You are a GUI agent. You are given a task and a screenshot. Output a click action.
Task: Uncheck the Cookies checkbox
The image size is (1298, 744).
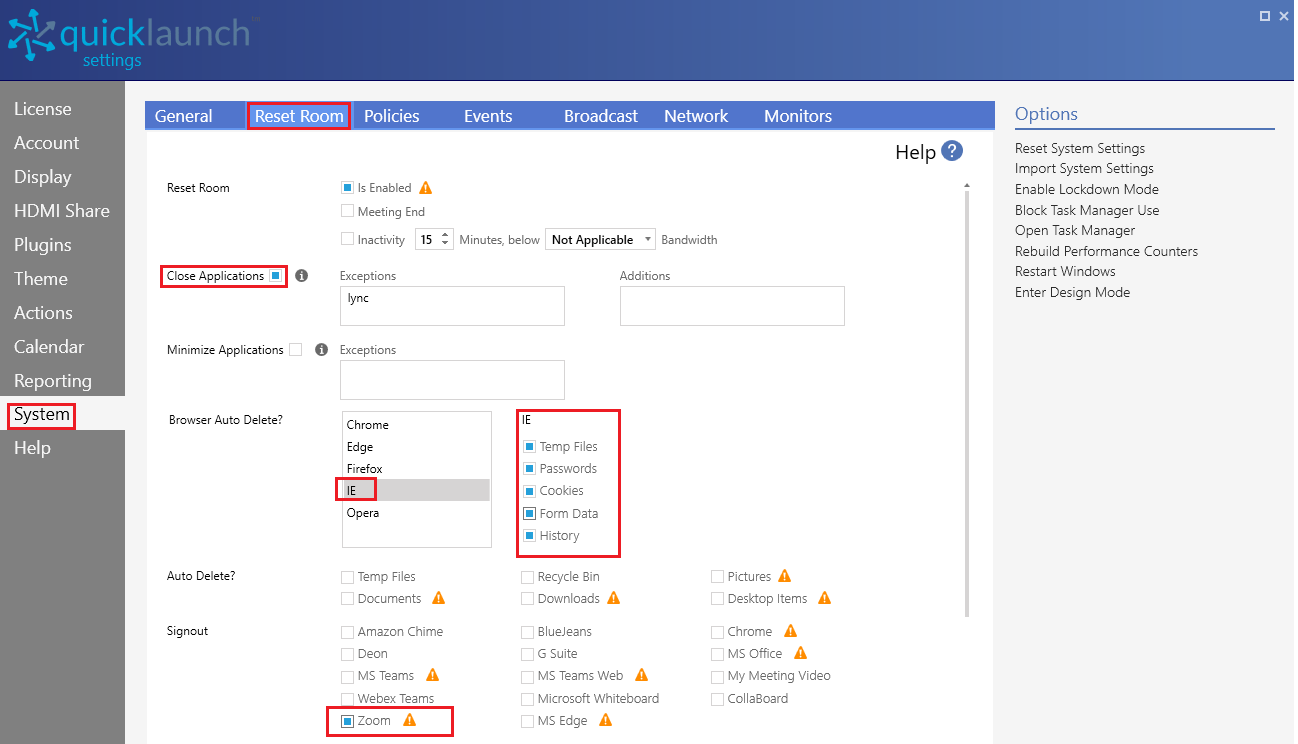point(530,491)
